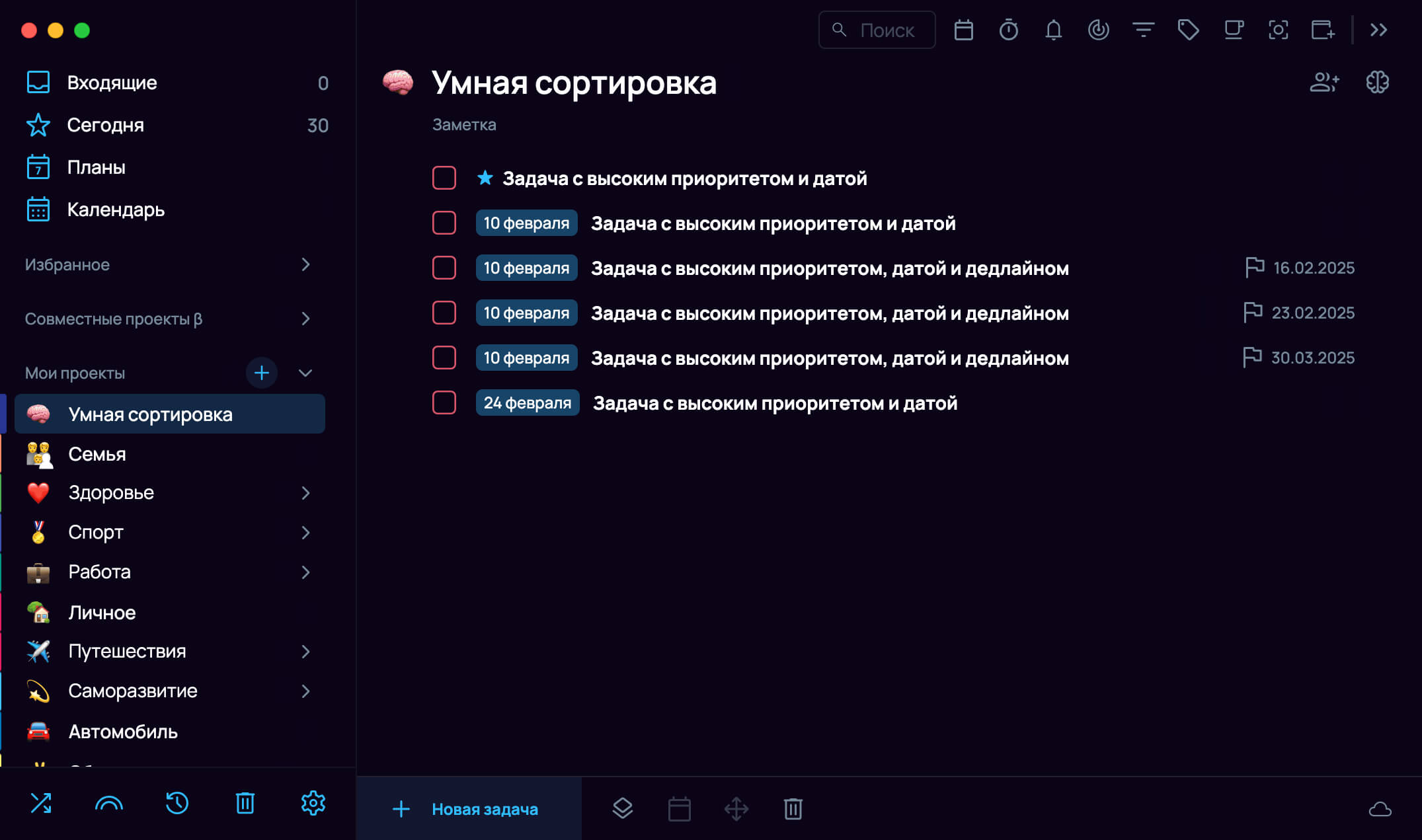1422x840 pixels.
Task: Open settings gear in sidebar footer
Action: click(x=313, y=803)
